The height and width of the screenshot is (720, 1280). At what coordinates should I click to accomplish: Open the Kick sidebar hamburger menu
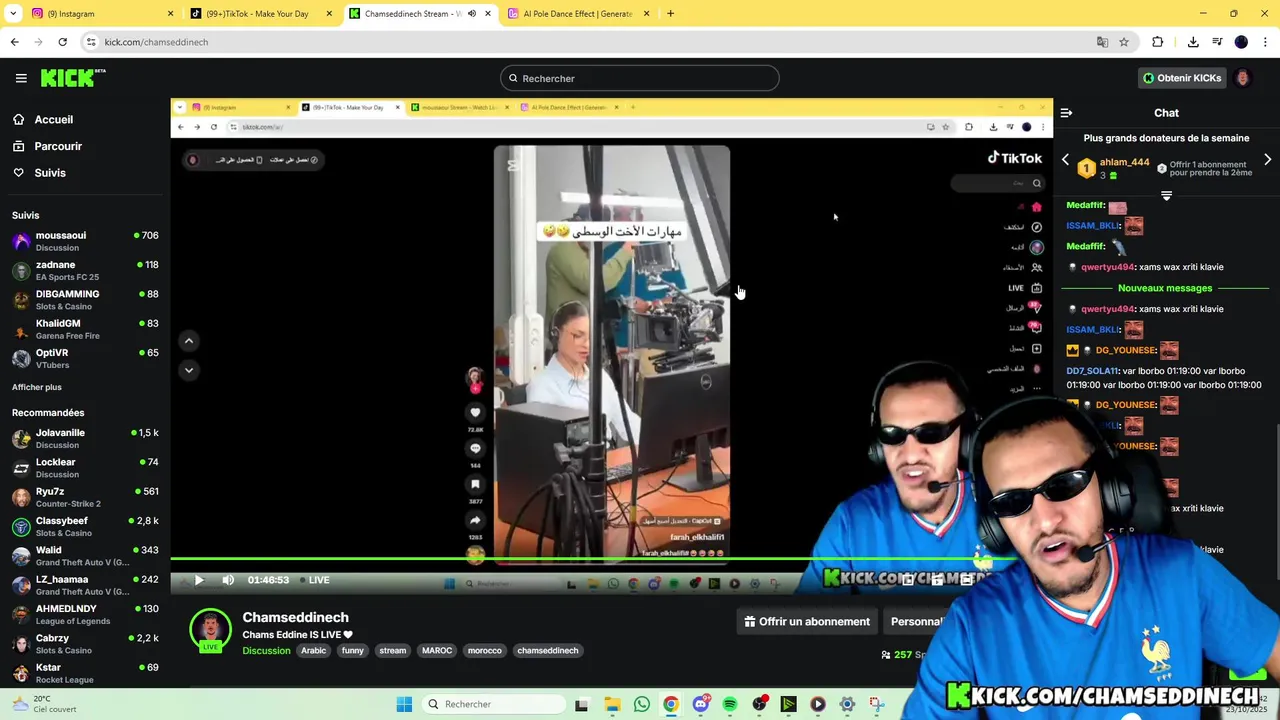pyautogui.click(x=21, y=78)
